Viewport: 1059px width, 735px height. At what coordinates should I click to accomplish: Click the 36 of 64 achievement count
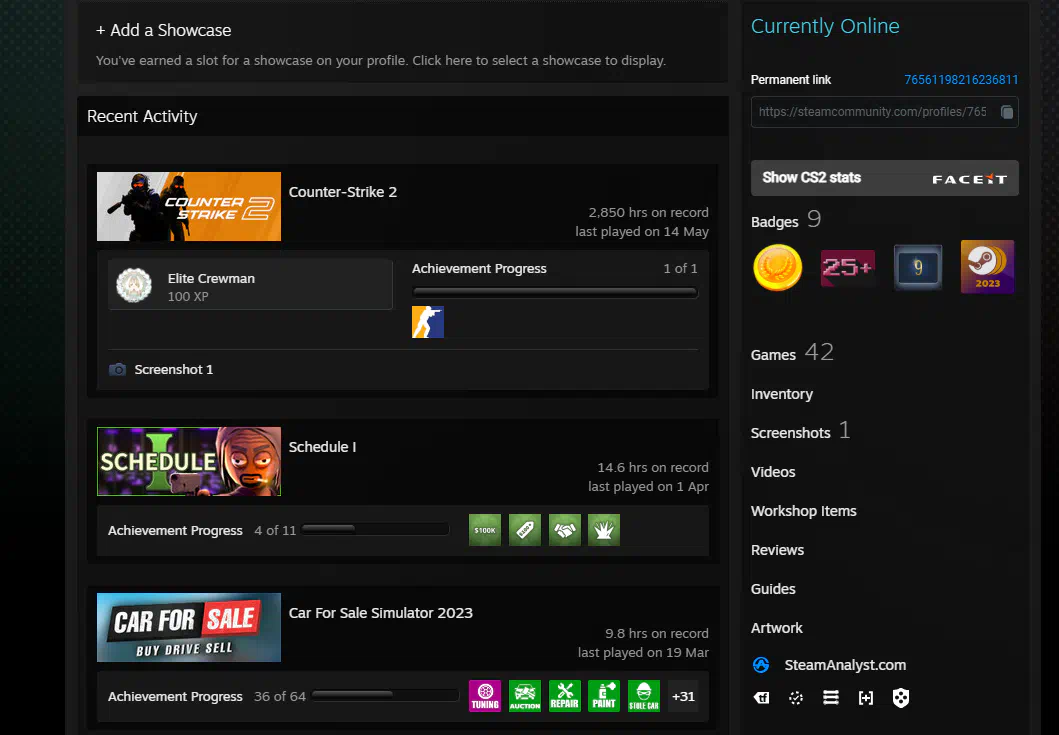point(280,696)
